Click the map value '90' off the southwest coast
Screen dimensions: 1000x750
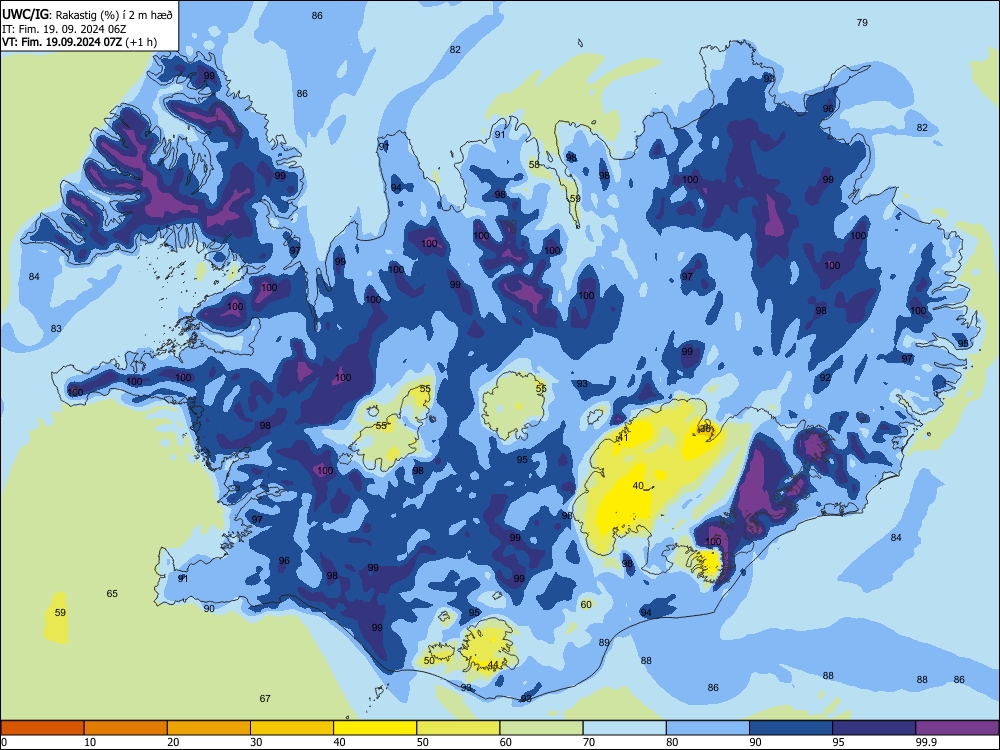[209, 608]
